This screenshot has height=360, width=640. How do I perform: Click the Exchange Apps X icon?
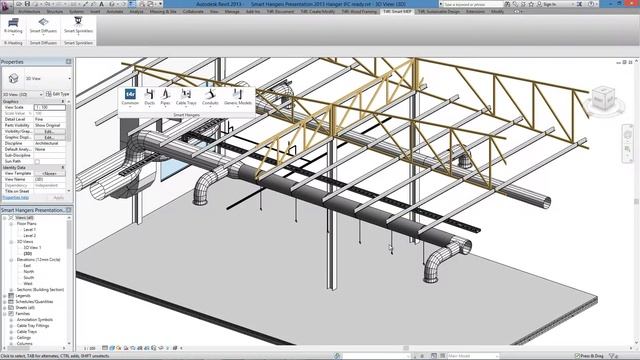579,4
